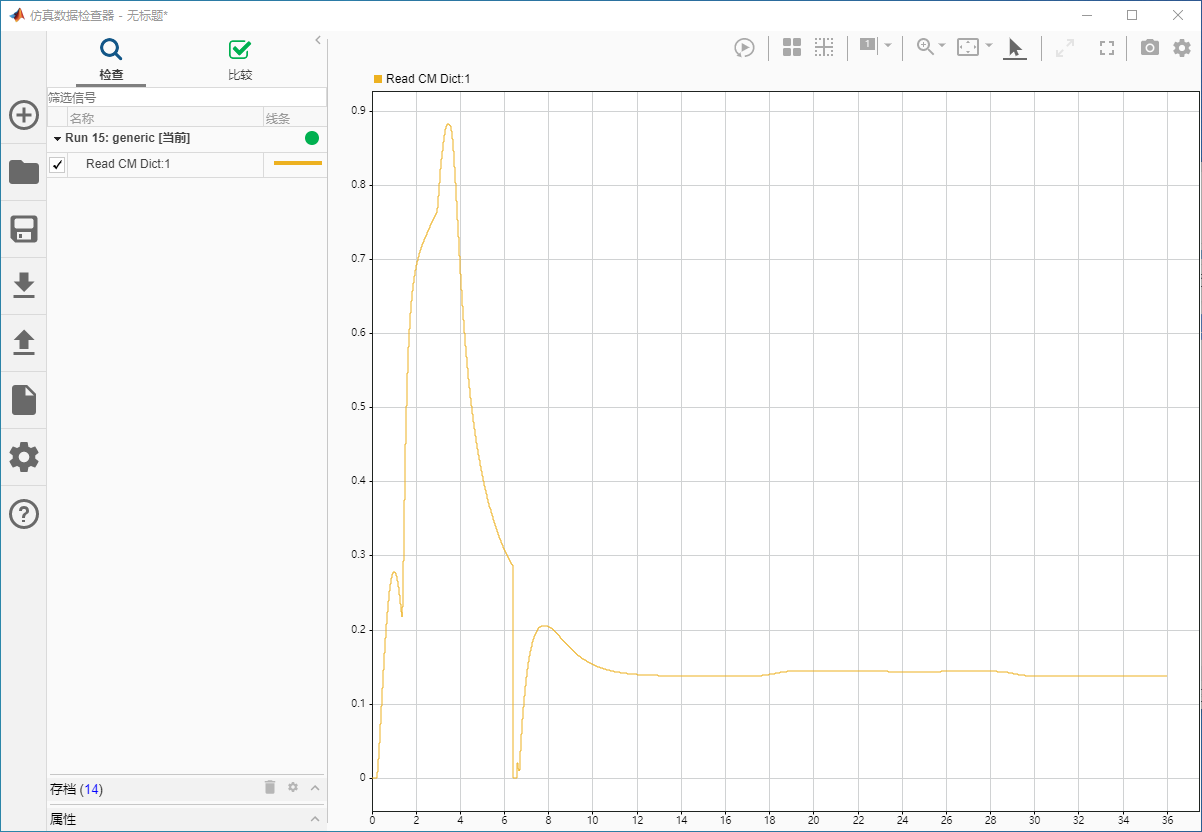Screen dimensions: 1202x832
Task: Open a session with the folder icon
Action: pos(24,172)
